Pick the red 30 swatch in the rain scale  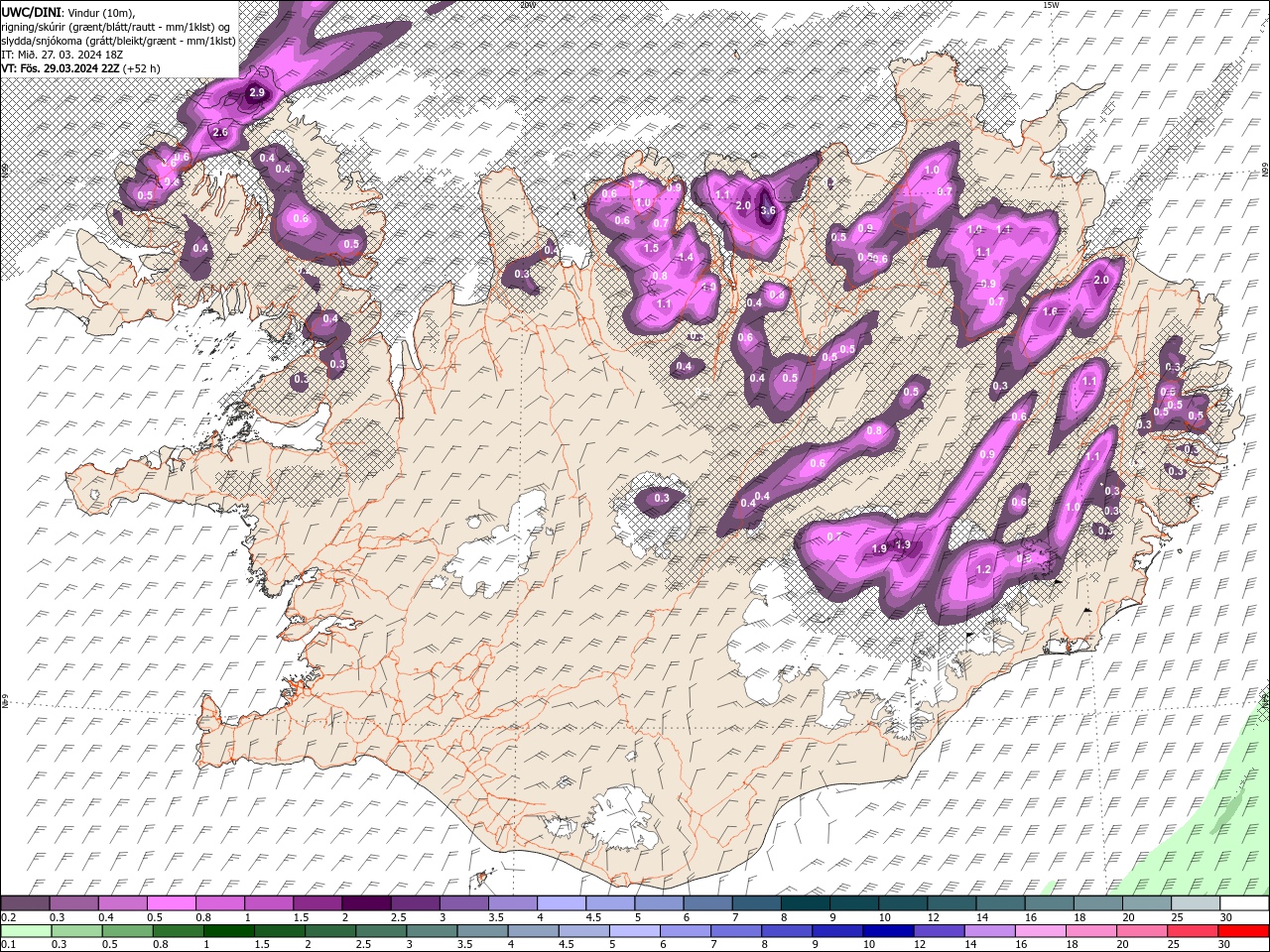click(x=1243, y=931)
